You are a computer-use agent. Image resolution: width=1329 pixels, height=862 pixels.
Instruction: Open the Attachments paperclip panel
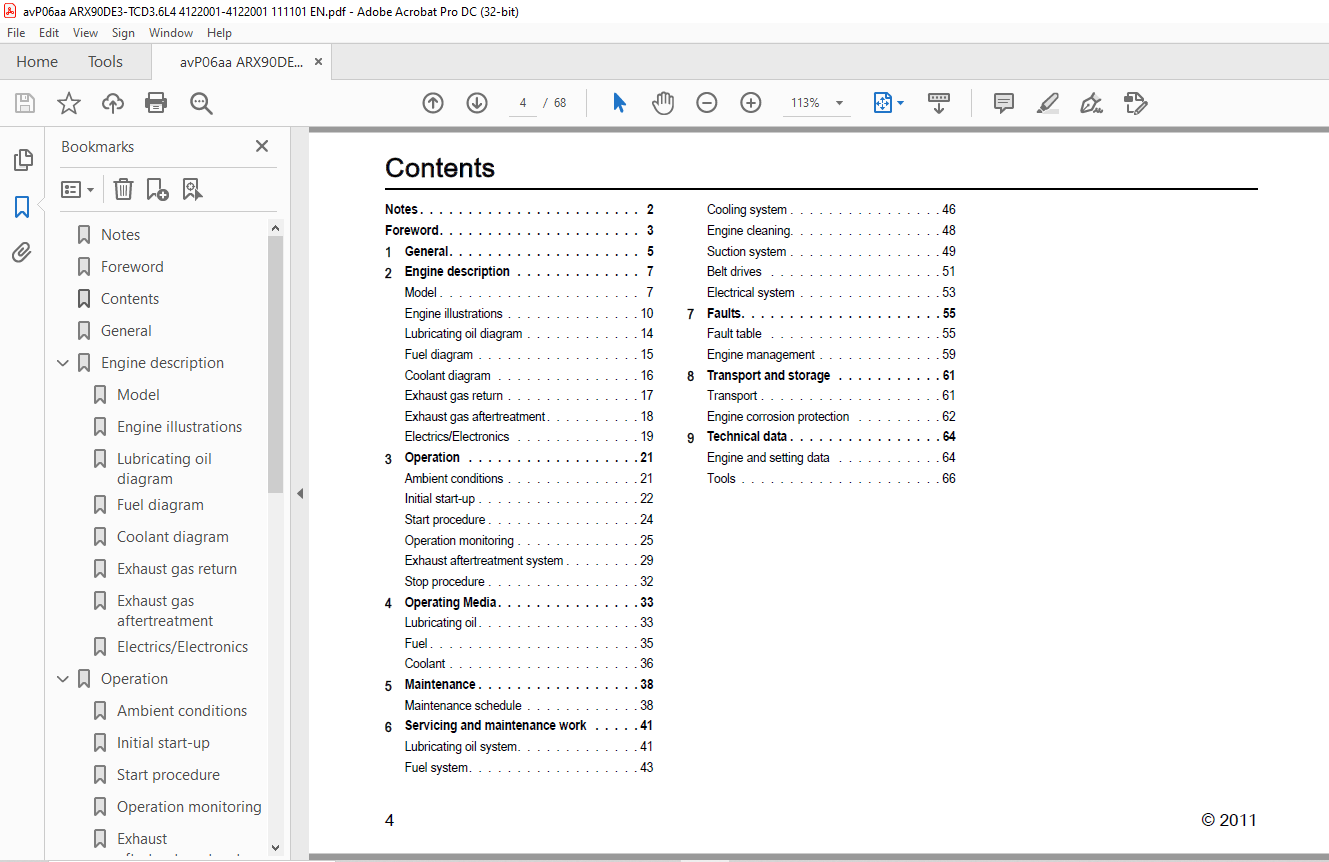[22, 252]
